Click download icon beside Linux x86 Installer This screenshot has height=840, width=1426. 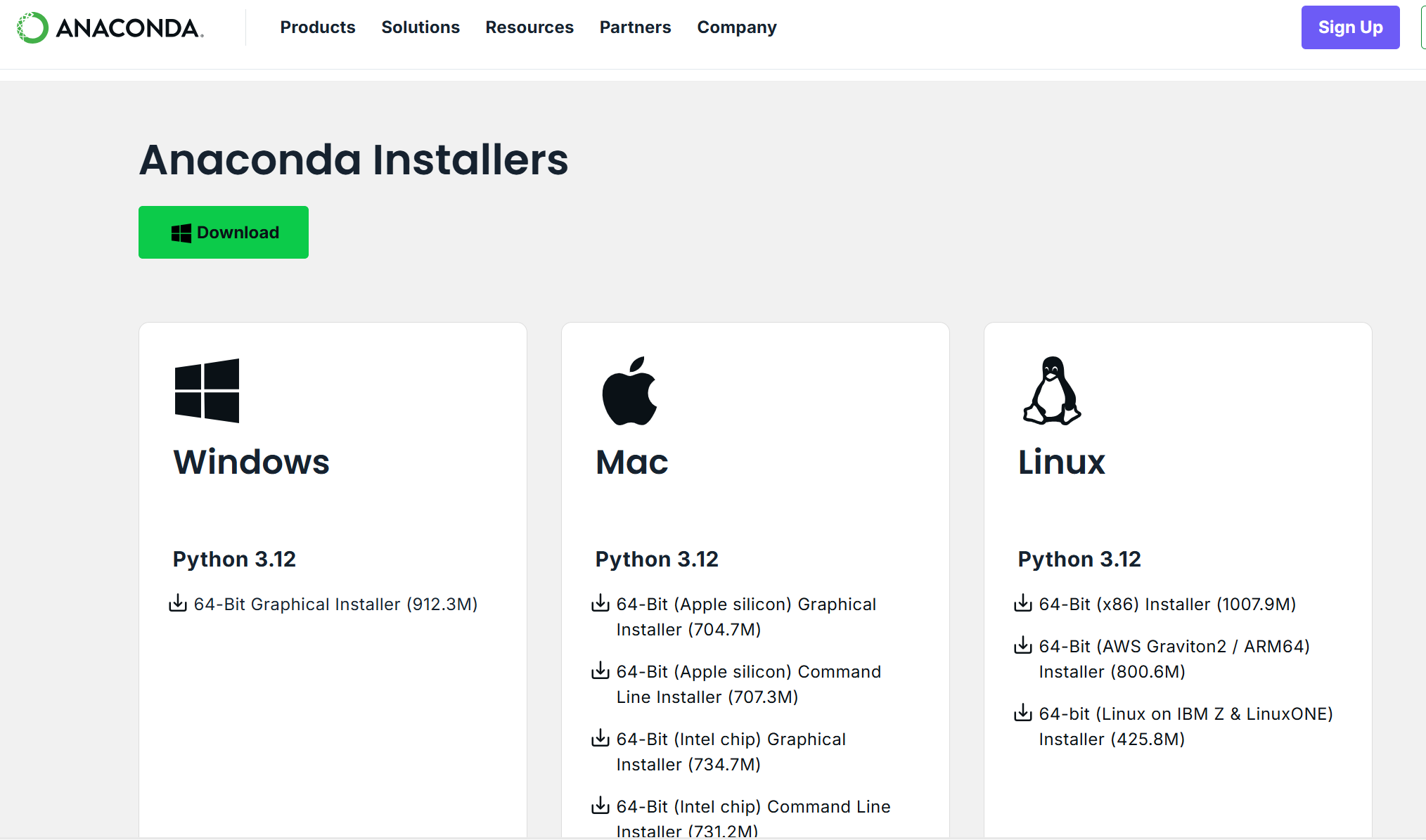[1023, 603]
